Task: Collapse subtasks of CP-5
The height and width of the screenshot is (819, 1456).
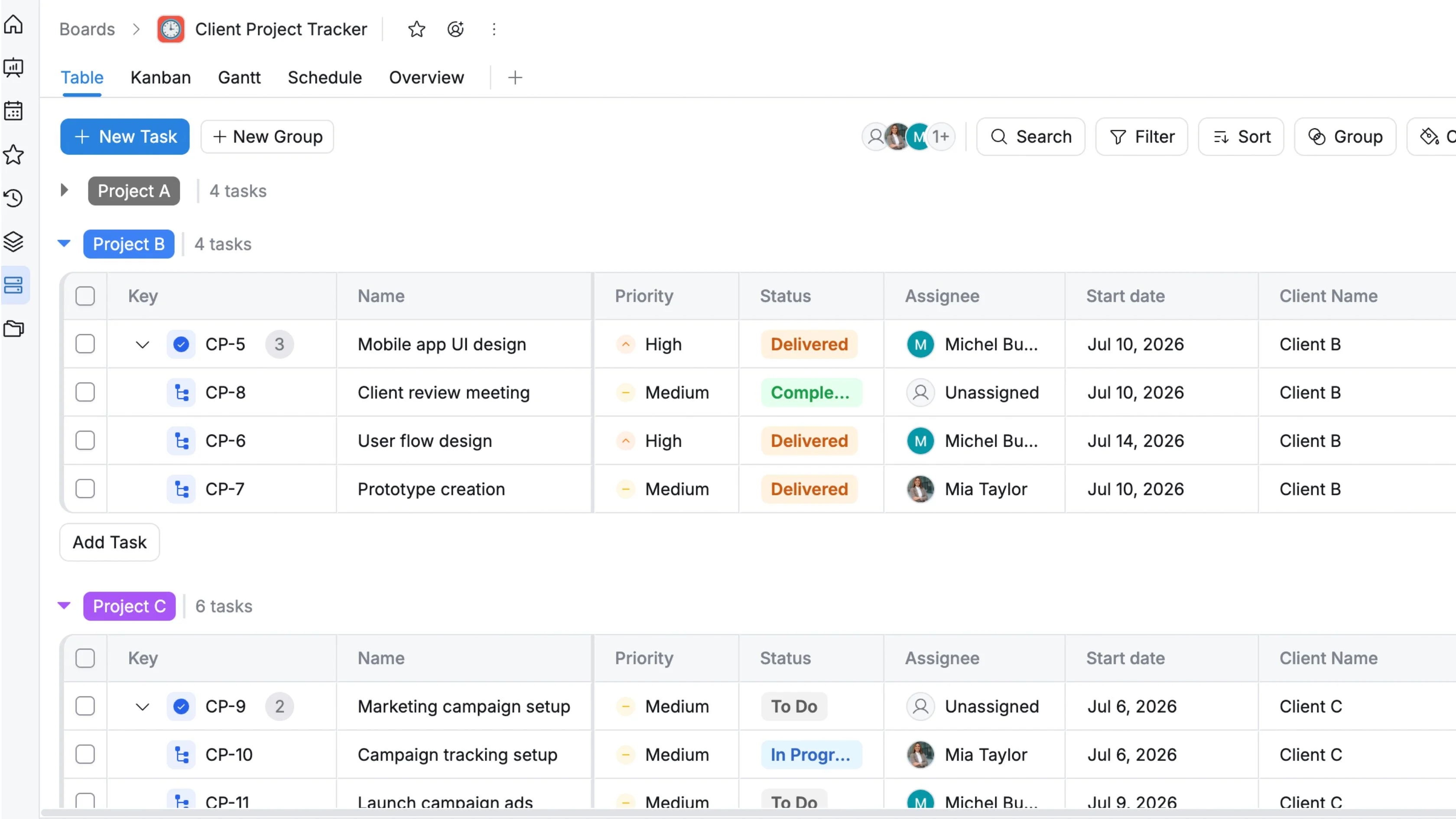Action: pos(143,344)
